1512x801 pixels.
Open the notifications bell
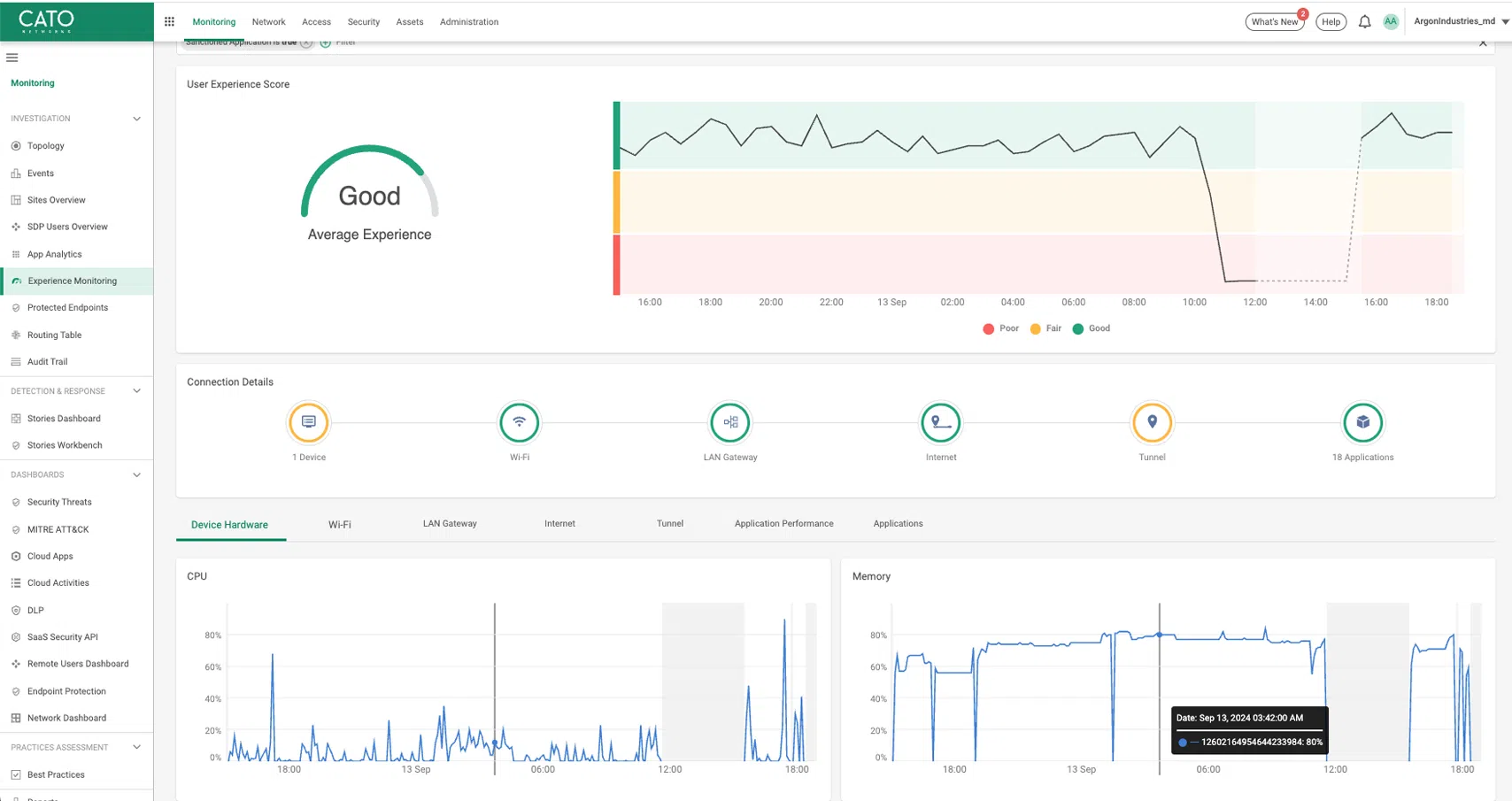pyautogui.click(x=1364, y=22)
